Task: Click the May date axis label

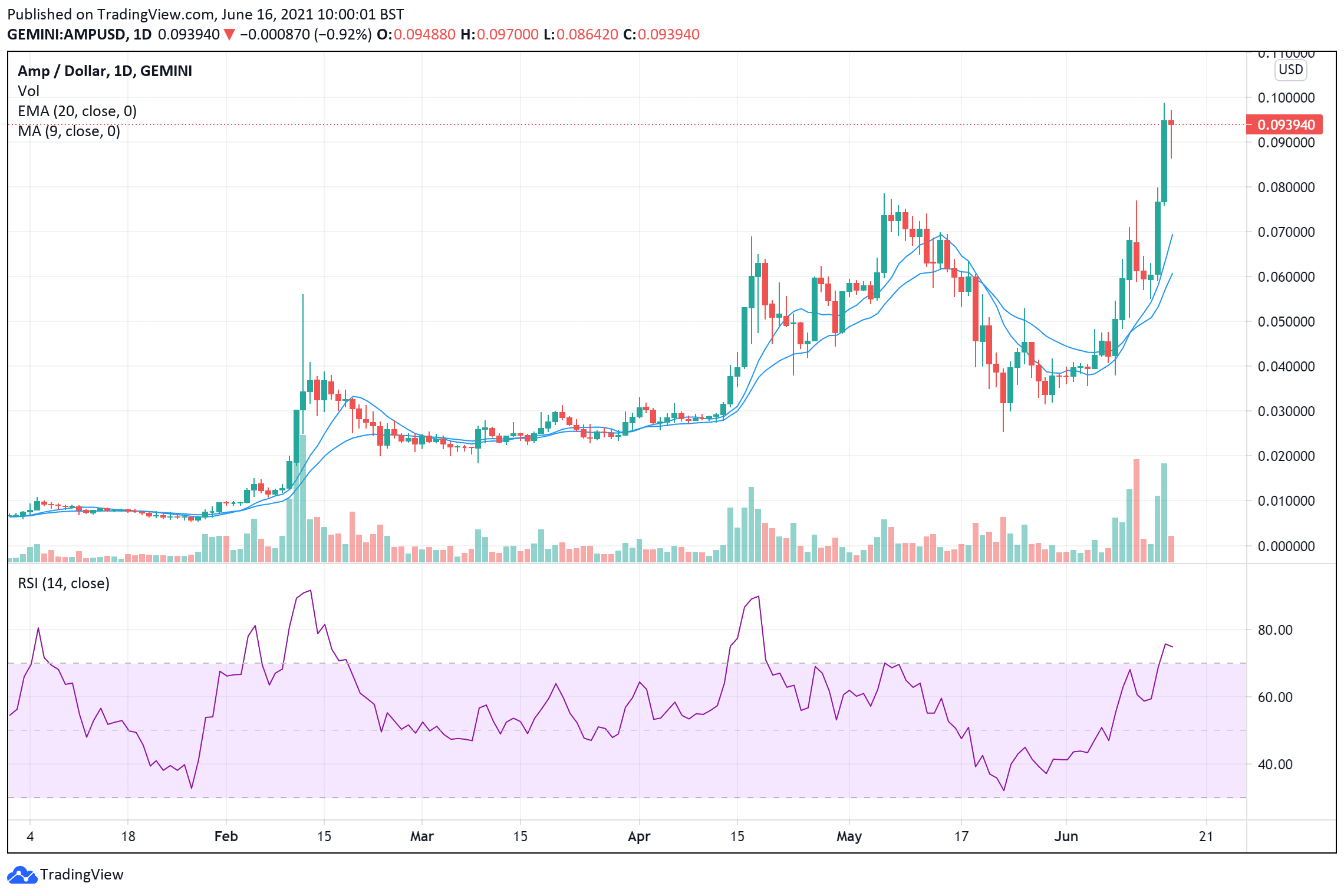Action: tap(849, 836)
